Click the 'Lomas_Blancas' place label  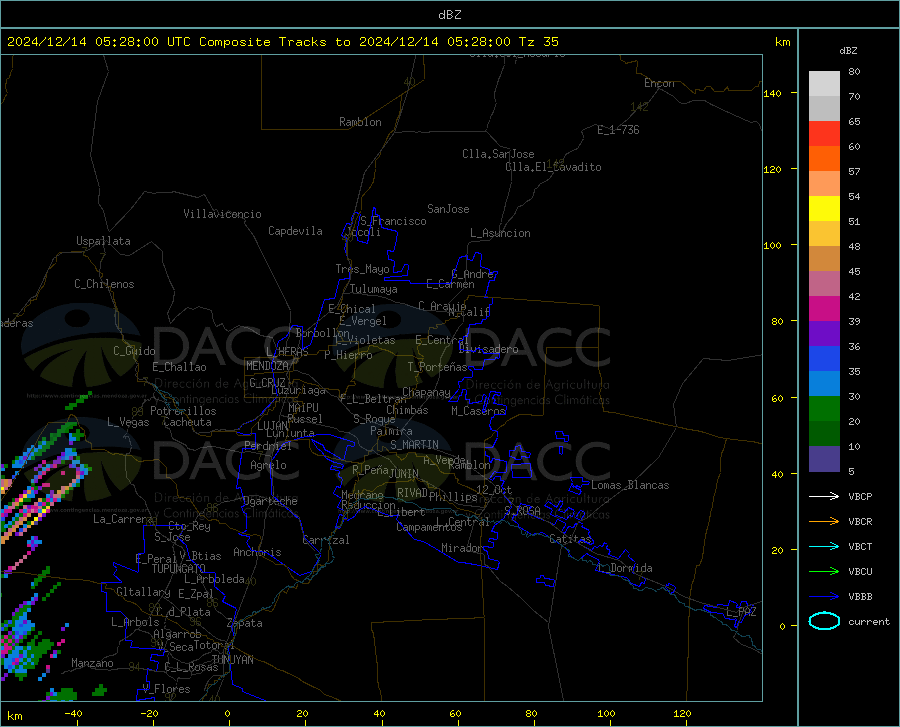pos(630,485)
